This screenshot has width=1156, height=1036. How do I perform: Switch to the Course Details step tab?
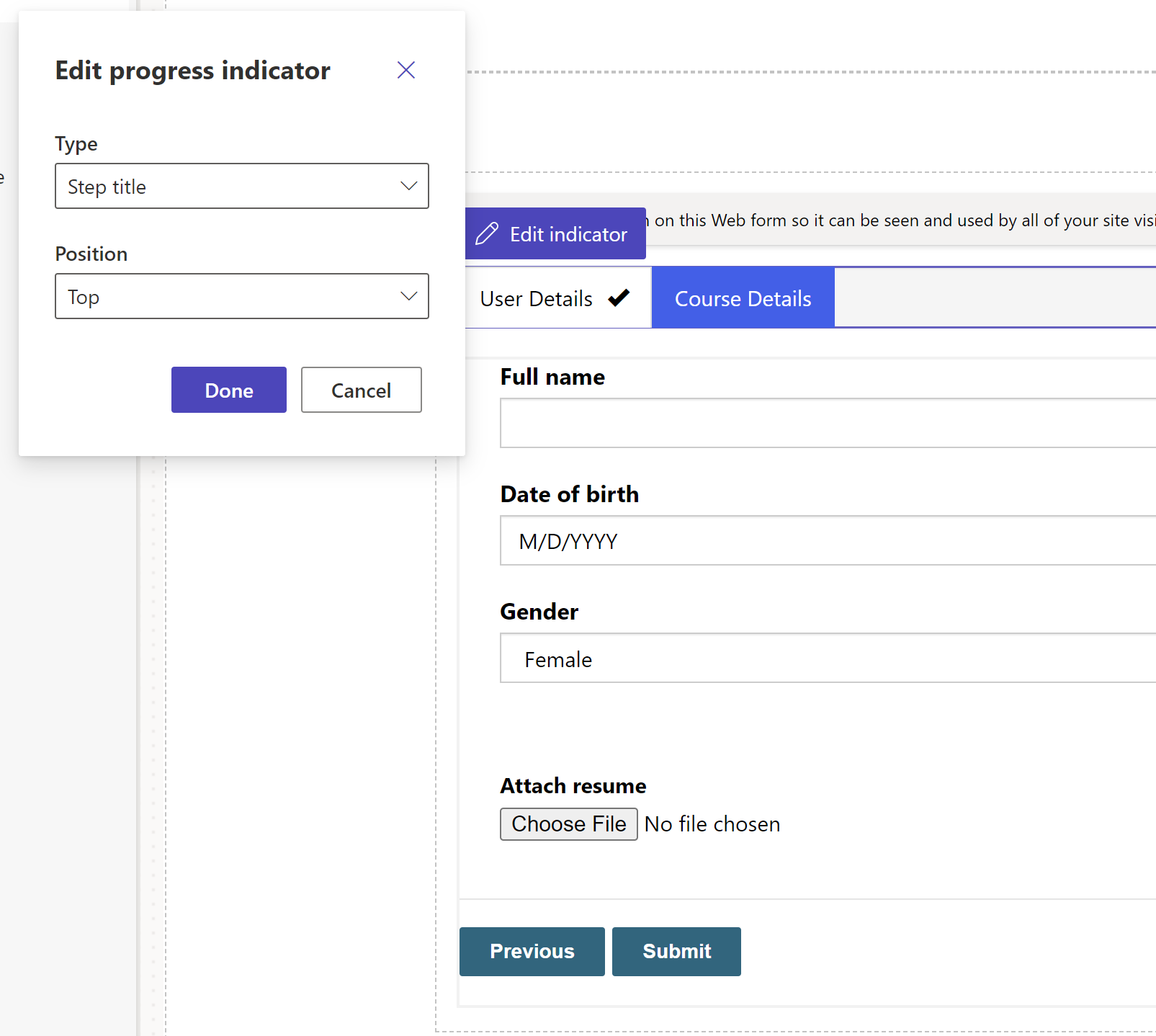click(x=743, y=298)
